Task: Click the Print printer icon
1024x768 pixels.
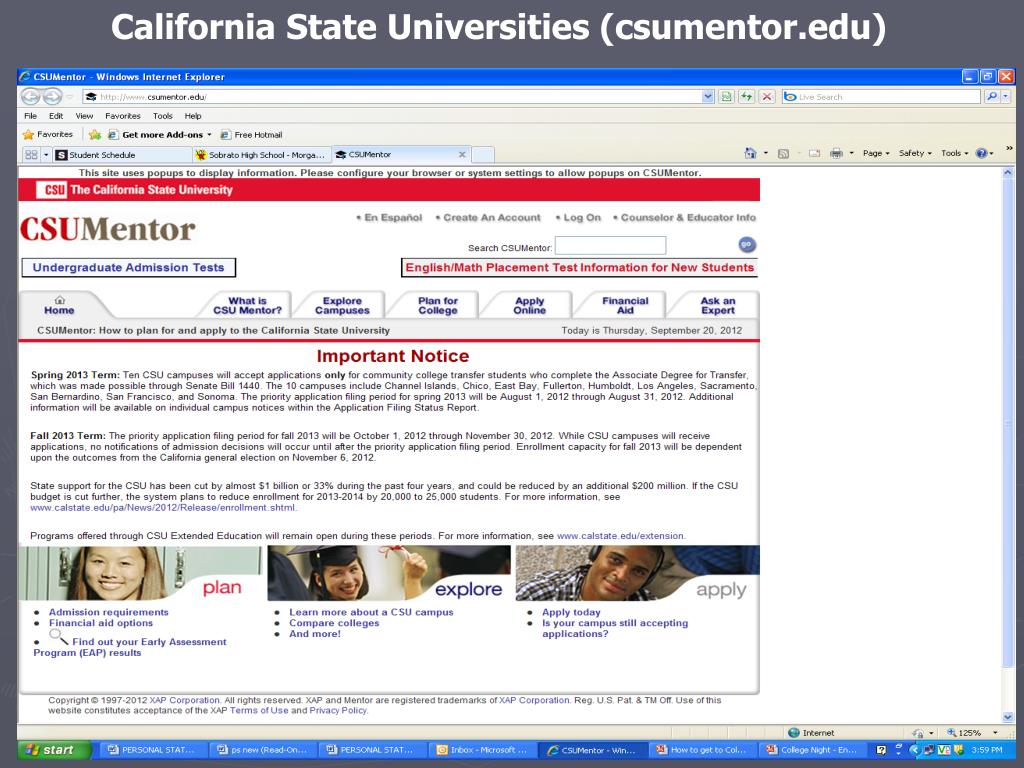Action: pos(836,153)
